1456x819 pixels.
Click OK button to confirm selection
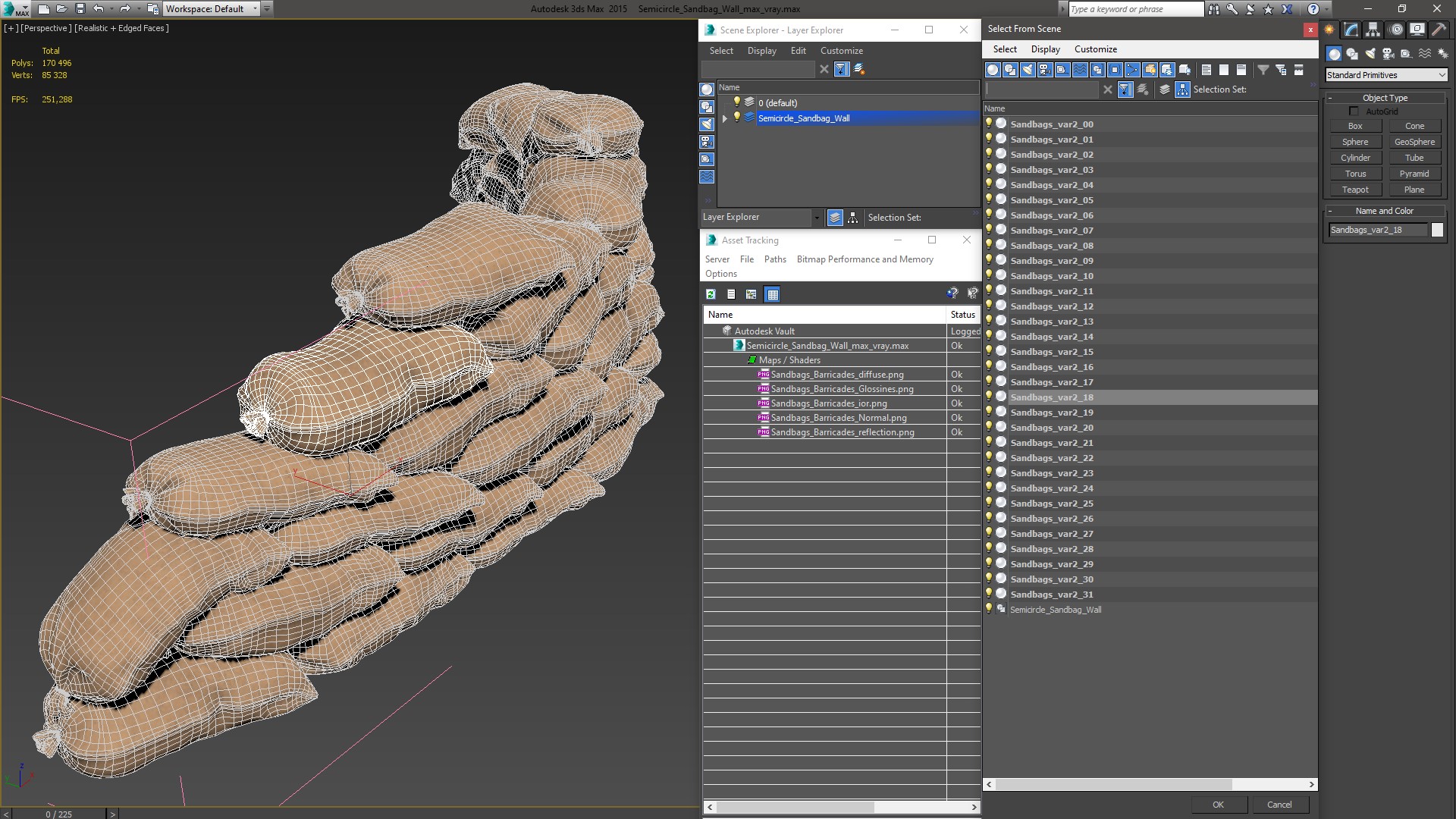click(1218, 804)
